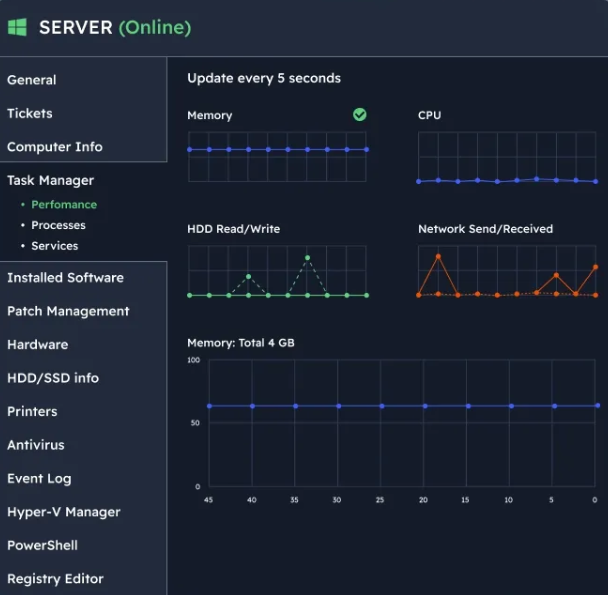Open Hyper-V Manager
Image resolution: width=608 pixels, height=595 pixels.
click(x=64, y=512)
